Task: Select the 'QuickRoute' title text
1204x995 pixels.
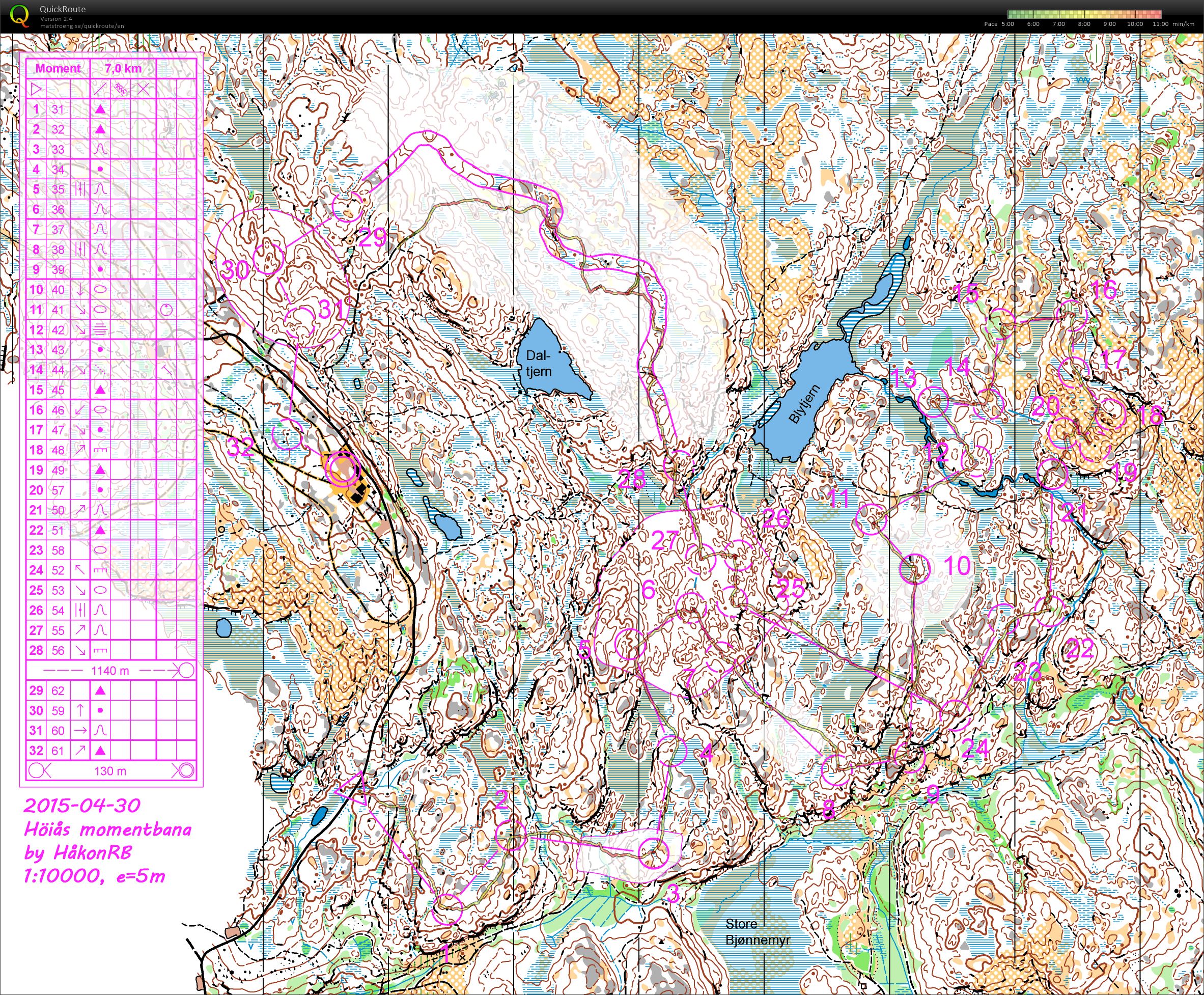Action: click(x=63, y=9)
